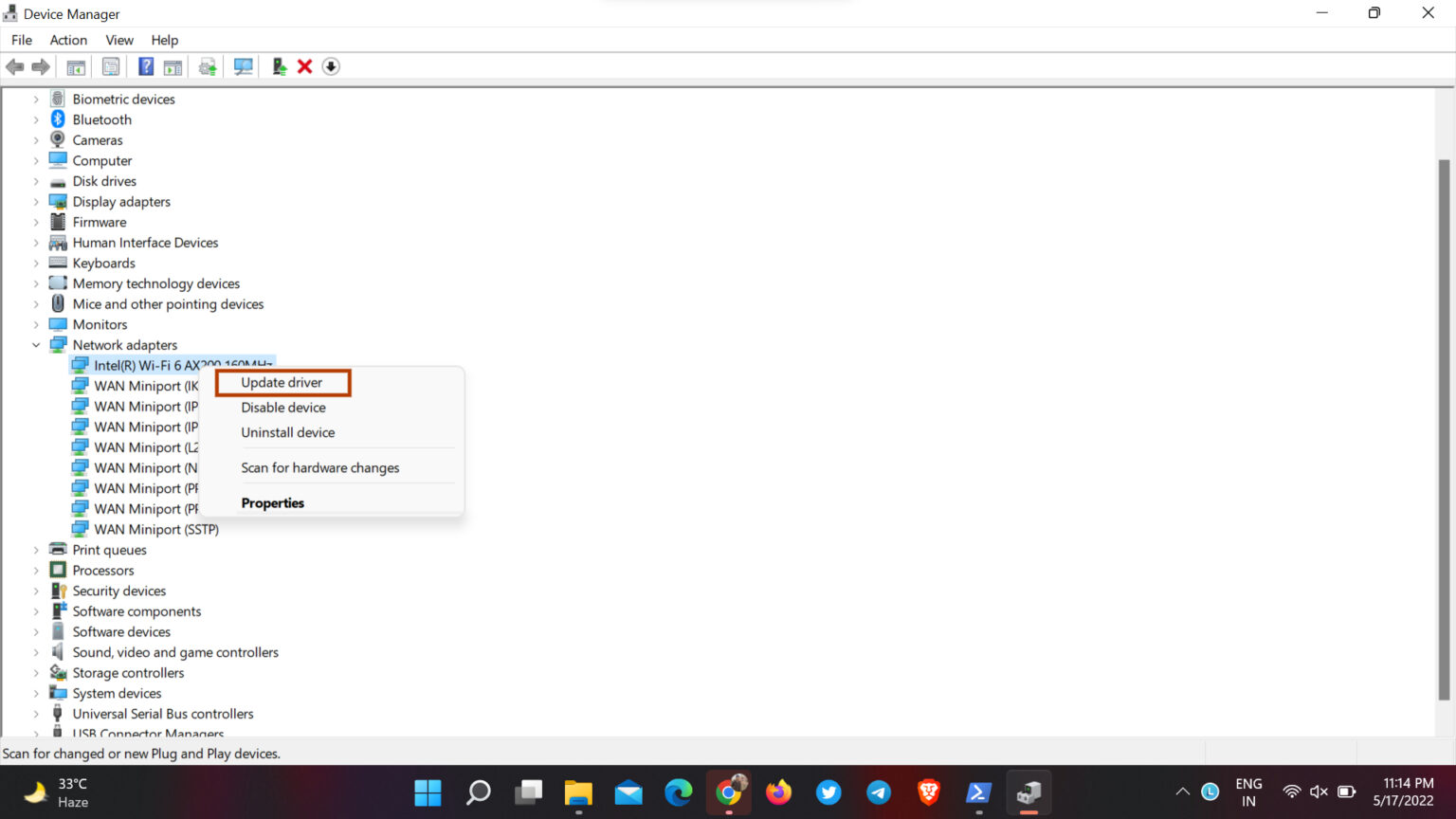
Task: Open the Action menu
Action: coord(68,40)
